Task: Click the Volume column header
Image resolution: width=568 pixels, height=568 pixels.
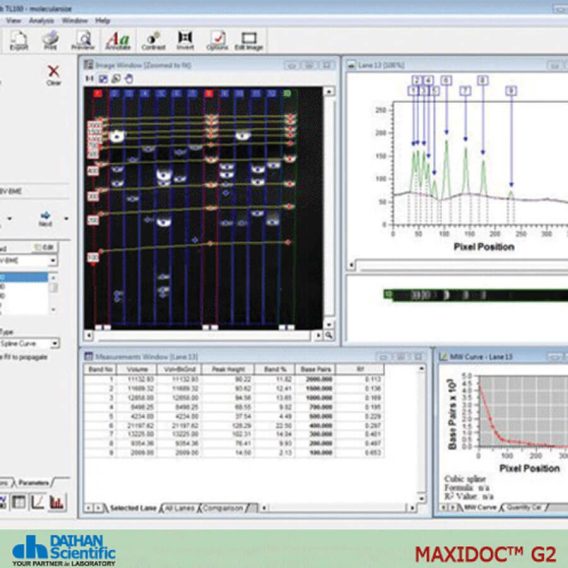Action: [137, 369]
